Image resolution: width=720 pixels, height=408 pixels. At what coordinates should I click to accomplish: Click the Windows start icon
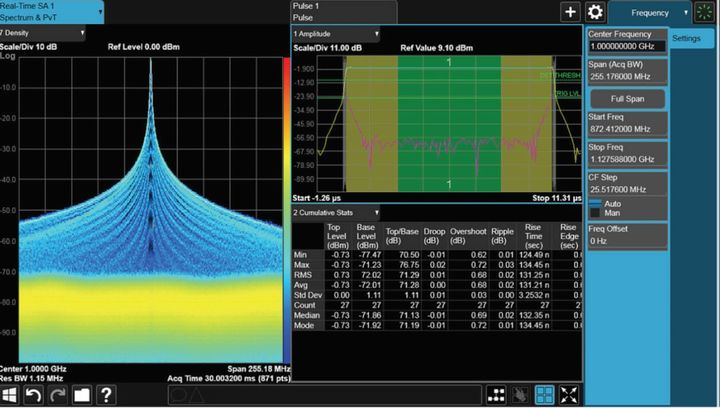pos(10,395)
